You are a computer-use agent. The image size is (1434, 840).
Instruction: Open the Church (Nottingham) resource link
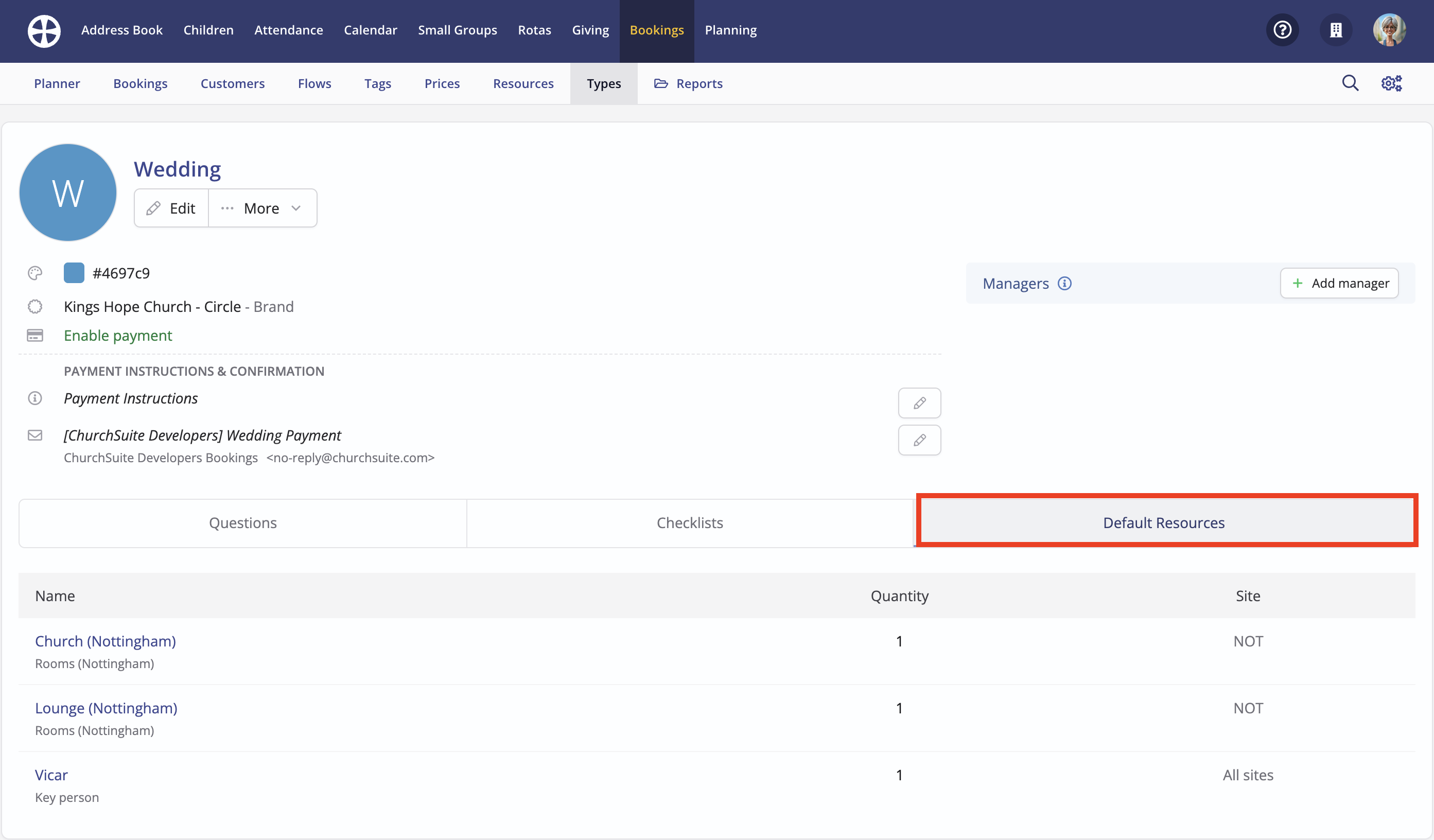106,641
